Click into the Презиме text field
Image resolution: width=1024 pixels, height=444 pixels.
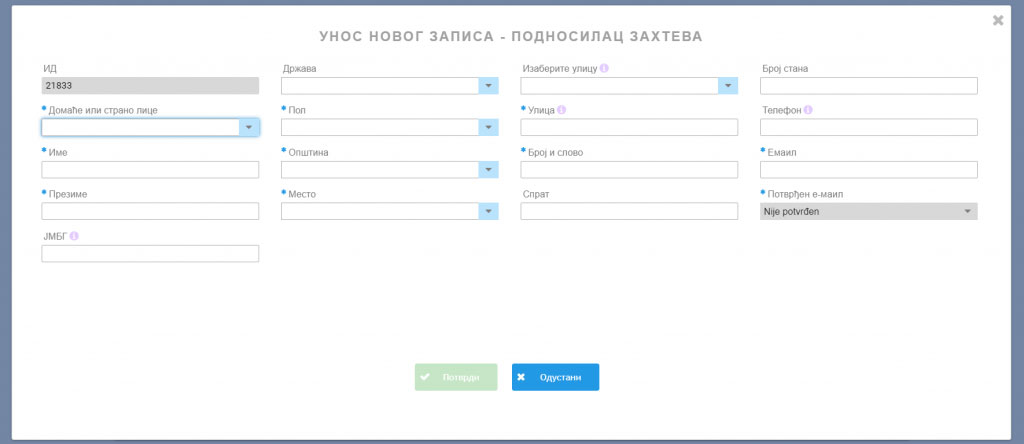pos(150,211)
